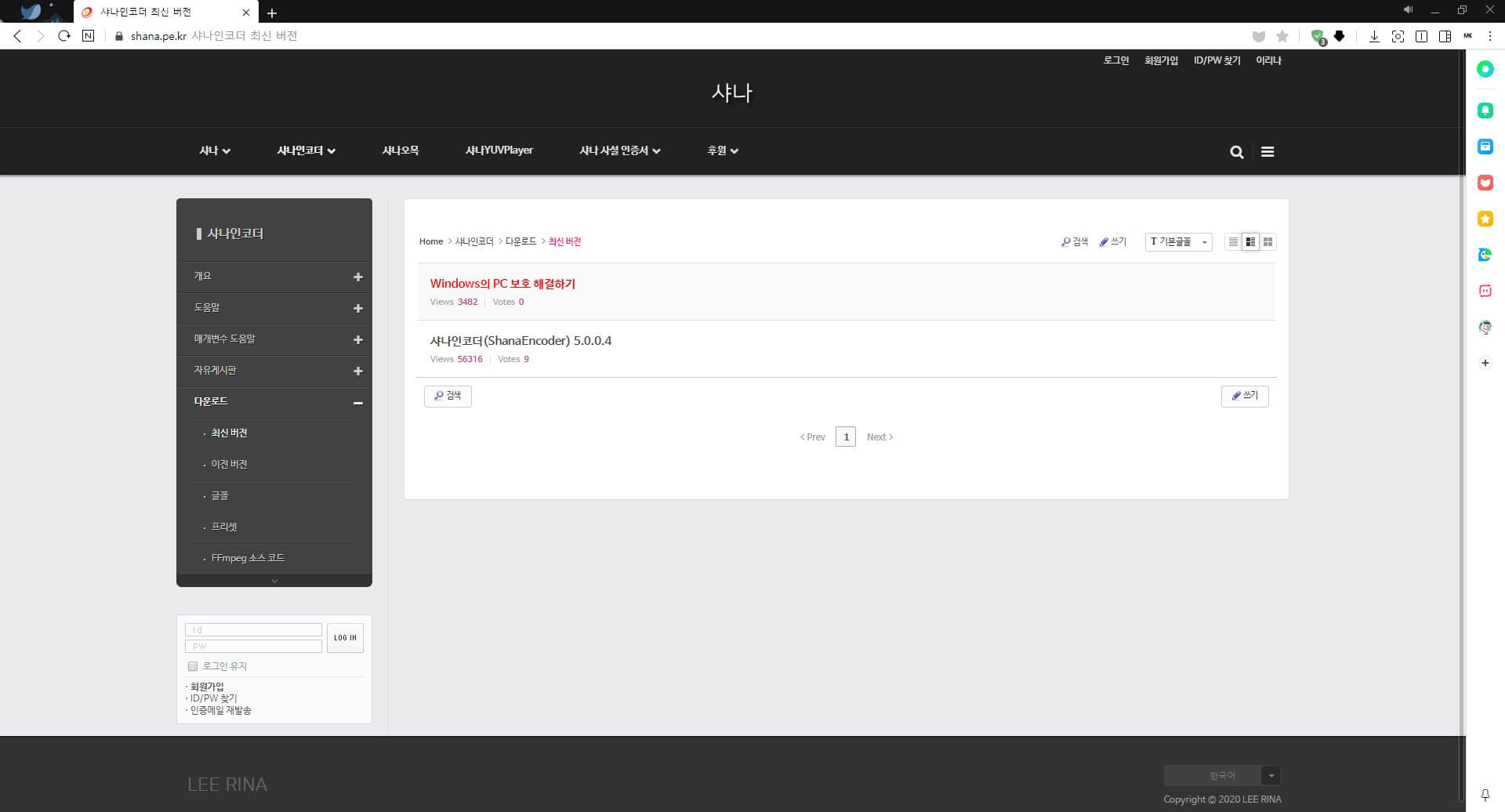Expand the 도움말 sidebar section
The height and width of the screenshot is (812, 1505).
(x=358, y=308)
